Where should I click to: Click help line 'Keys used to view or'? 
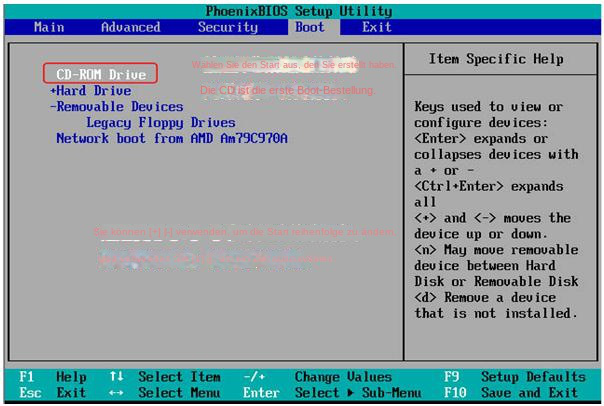click(x=489, y=107)
